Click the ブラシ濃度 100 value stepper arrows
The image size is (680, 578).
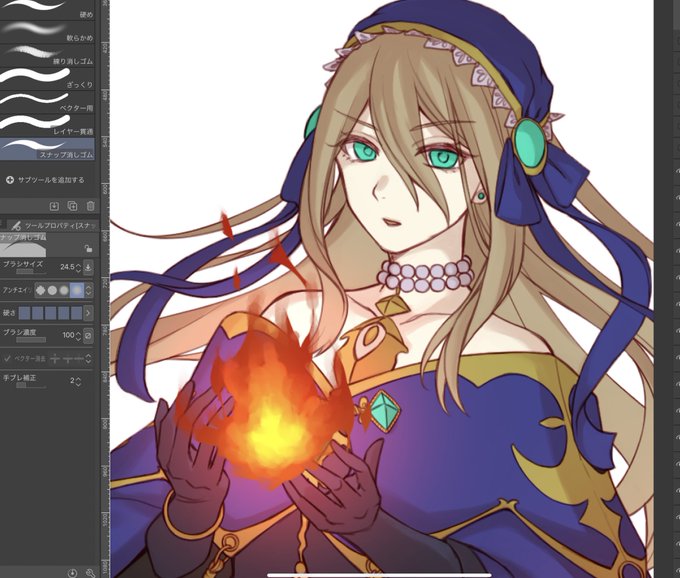pyautogui.click(x=78, y=336)
